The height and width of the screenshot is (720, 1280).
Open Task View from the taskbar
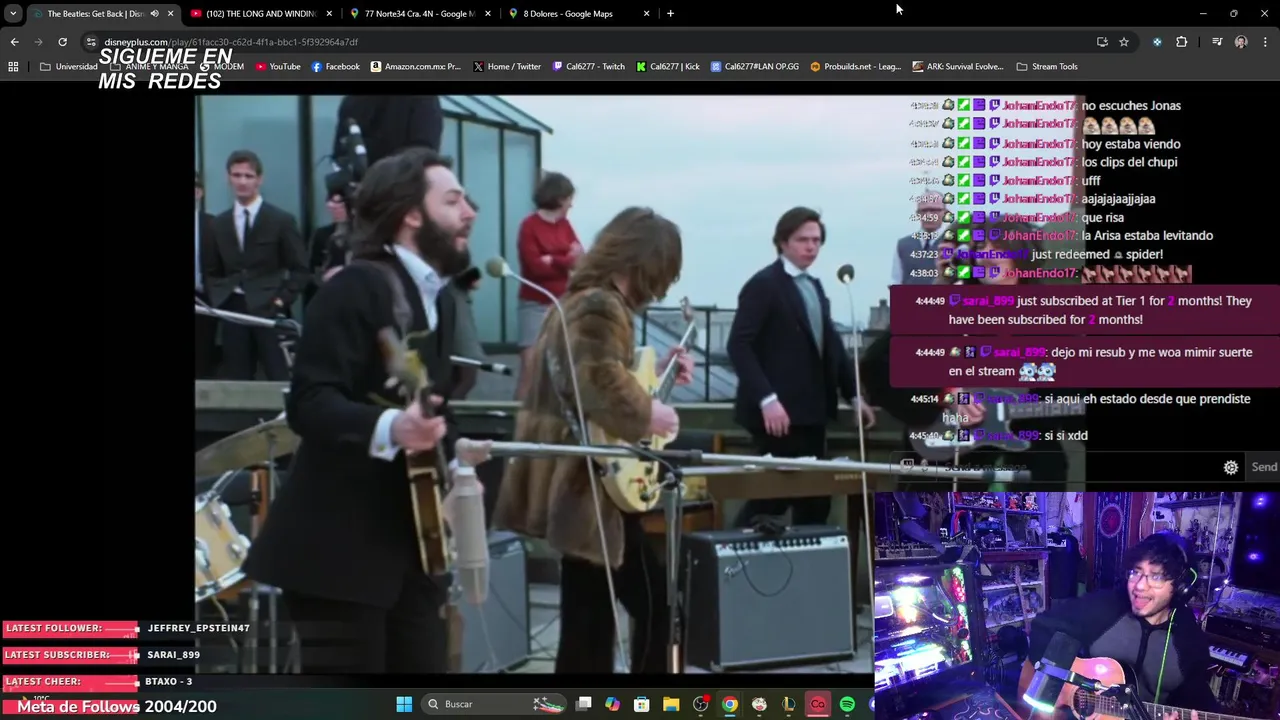point(584,704)
